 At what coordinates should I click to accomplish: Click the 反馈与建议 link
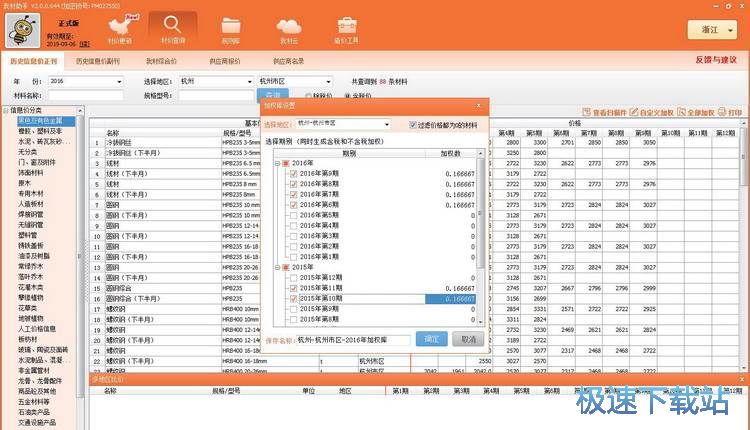click(715, 60)
